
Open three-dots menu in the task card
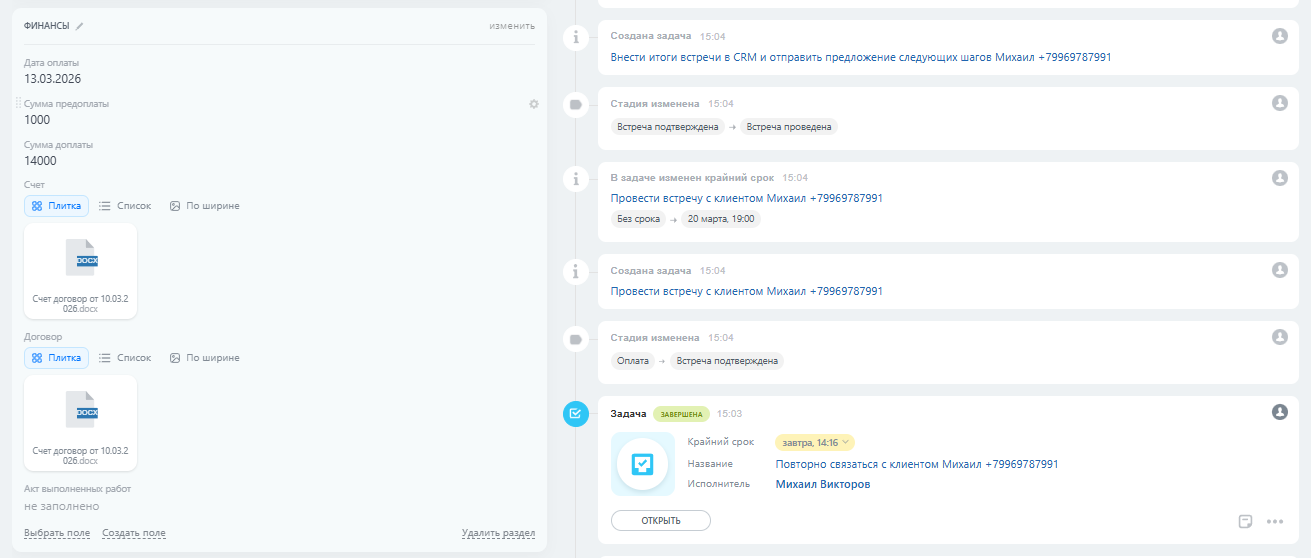[x=1275, y=521]
